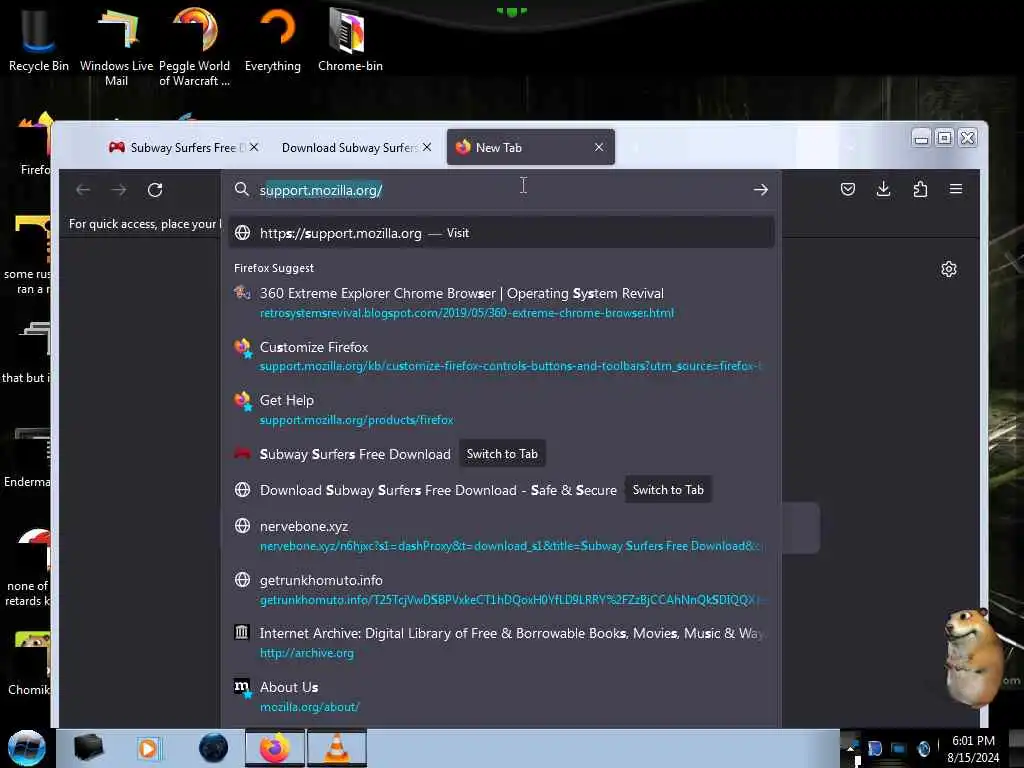The width and height of the screenshot is (1024, 768).
Task: Open the Extensions puzzle icon
Action: pyautogui.click(x=920, y=189)
